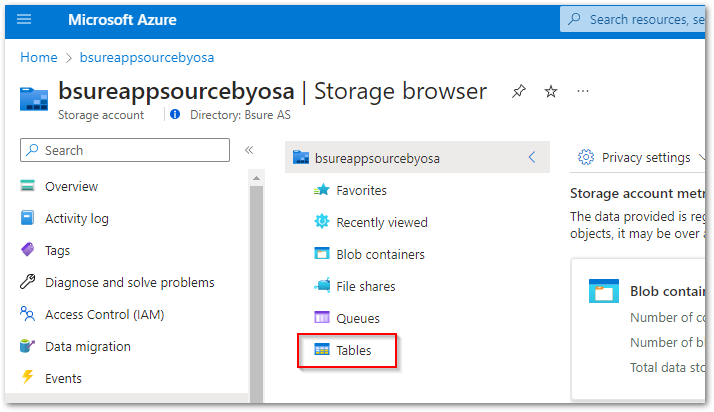Collapse the left navigation menu

(x=249, y=150)
